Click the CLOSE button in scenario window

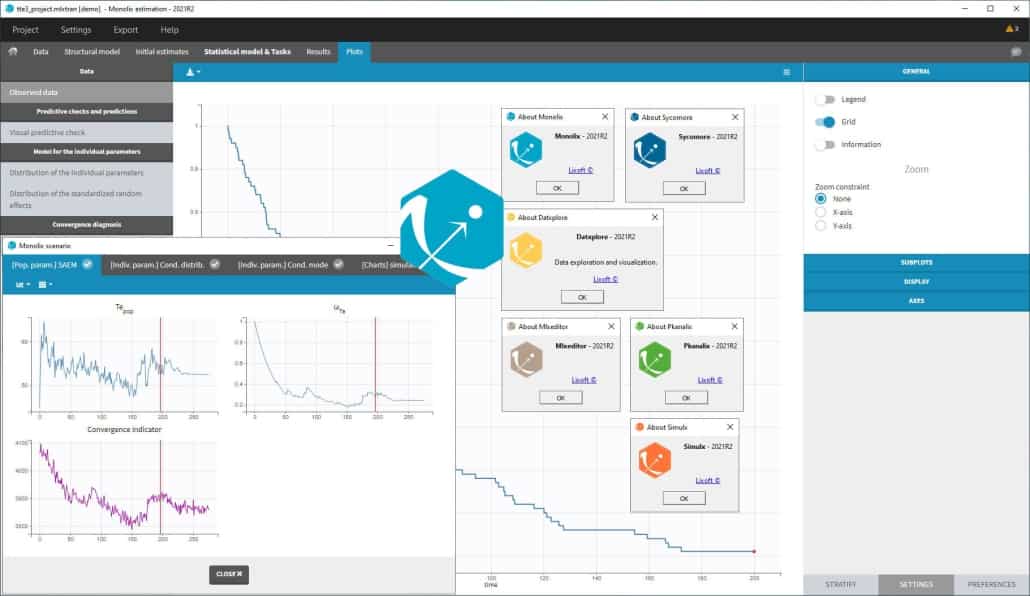(x=229, y=574)
